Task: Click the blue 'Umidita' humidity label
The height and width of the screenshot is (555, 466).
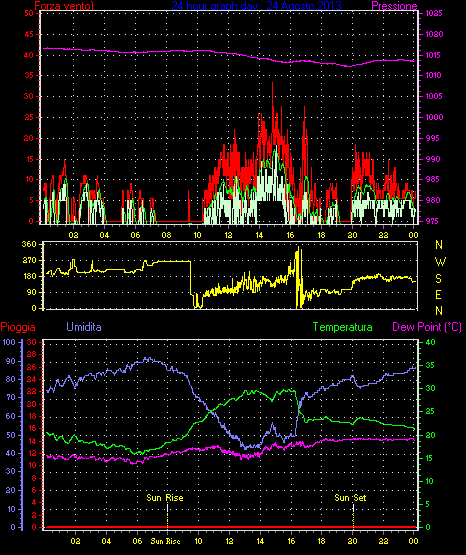Action: click(x=84, y=327)
